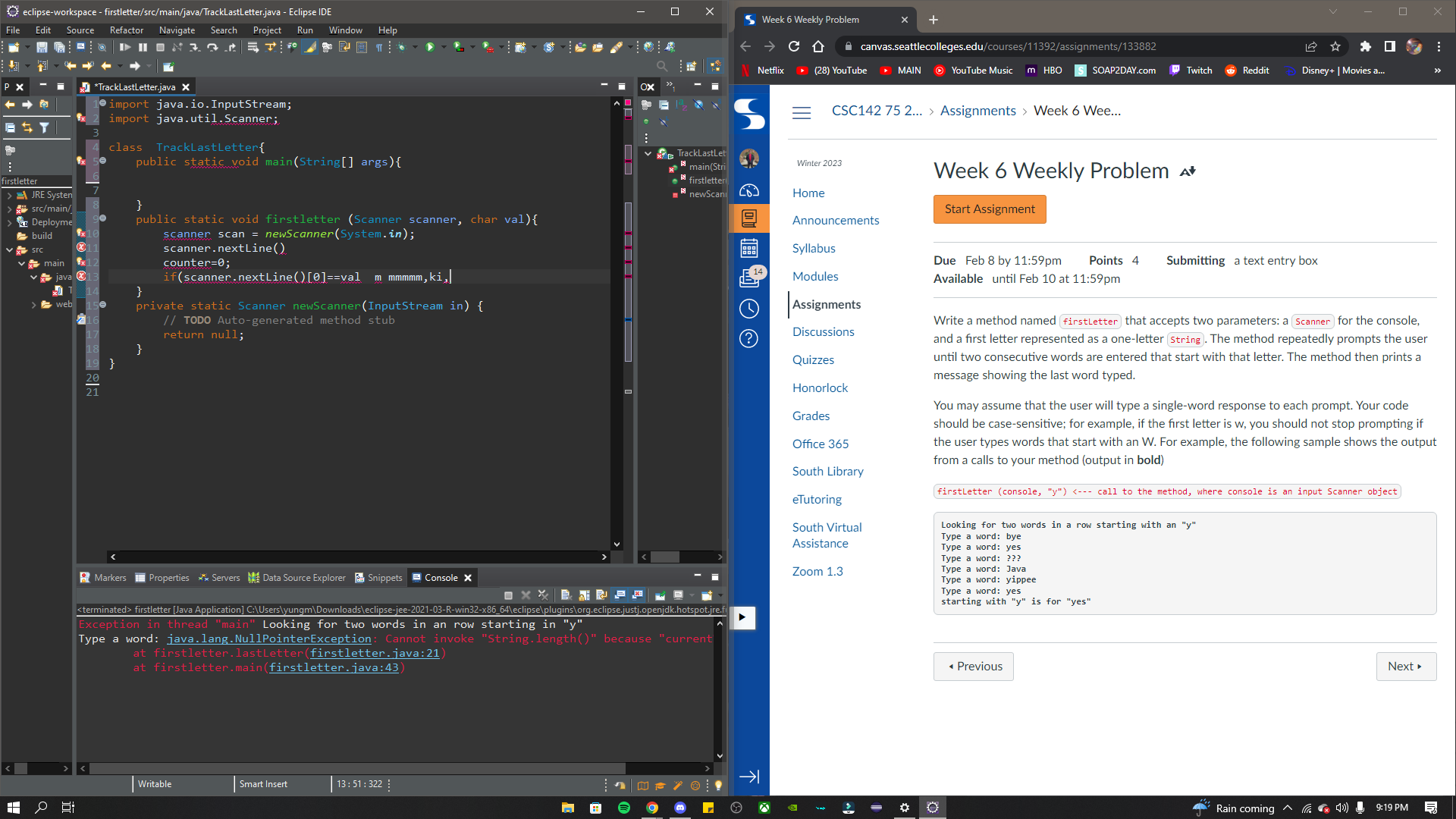Open the Run button dropdown arrow
This screenshot has width=1456, height=819.
pyautogui.click(x=443, y=47)
